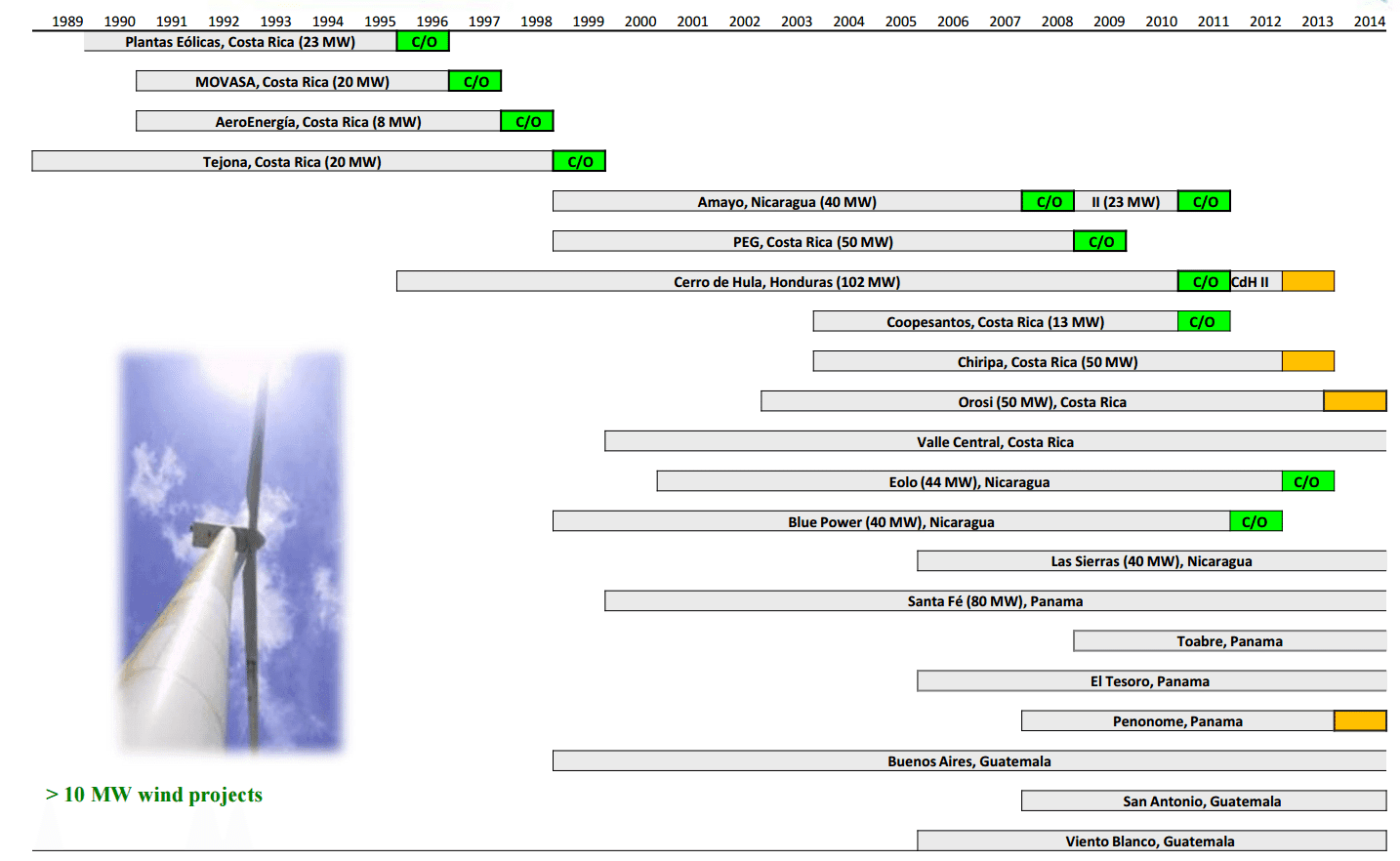Click C/O box after AeroEnergía bar
This screenshot has width=1400, height=861.
coord(527,122)
